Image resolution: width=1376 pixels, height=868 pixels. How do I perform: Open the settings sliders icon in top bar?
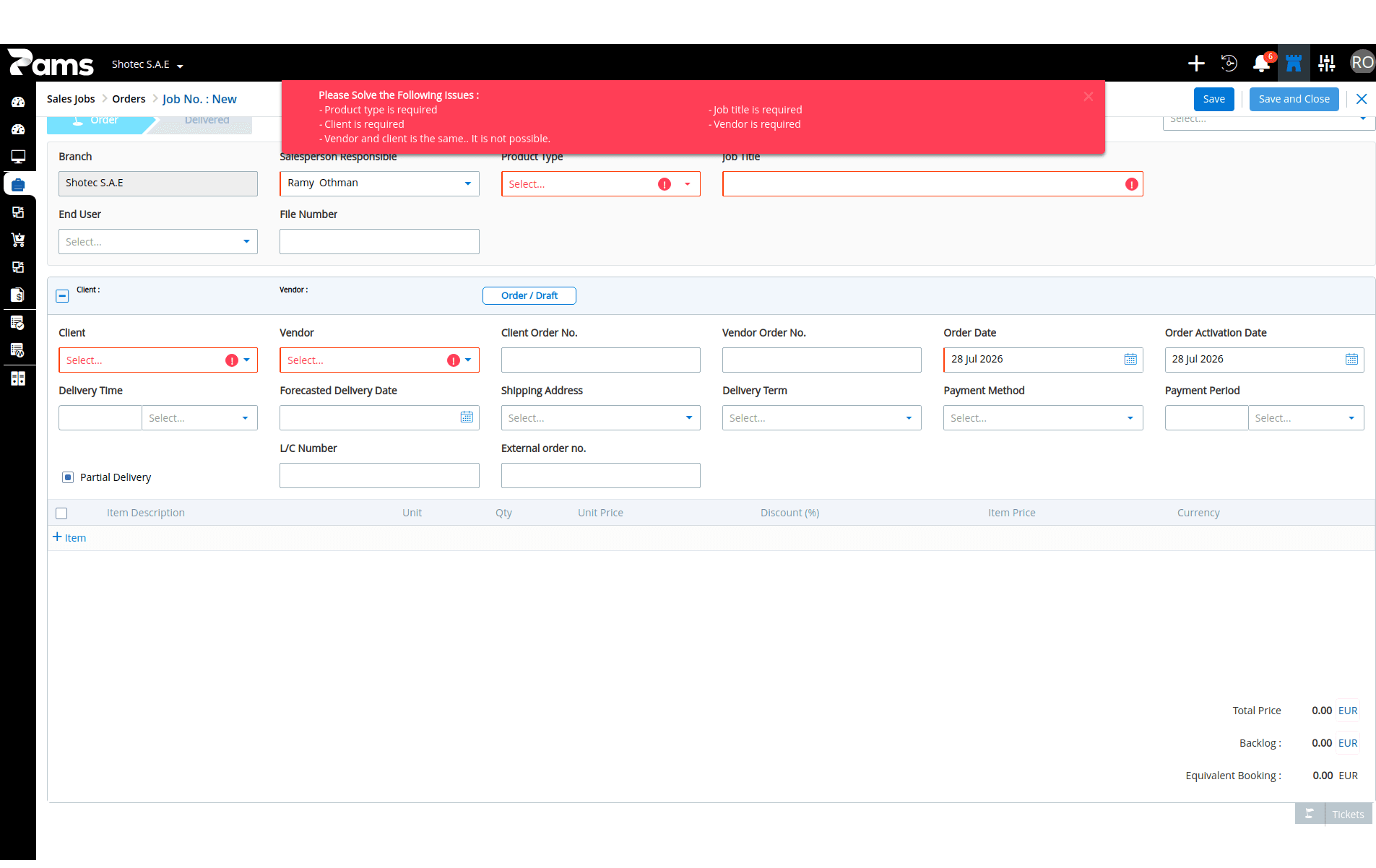(1326, 64)
